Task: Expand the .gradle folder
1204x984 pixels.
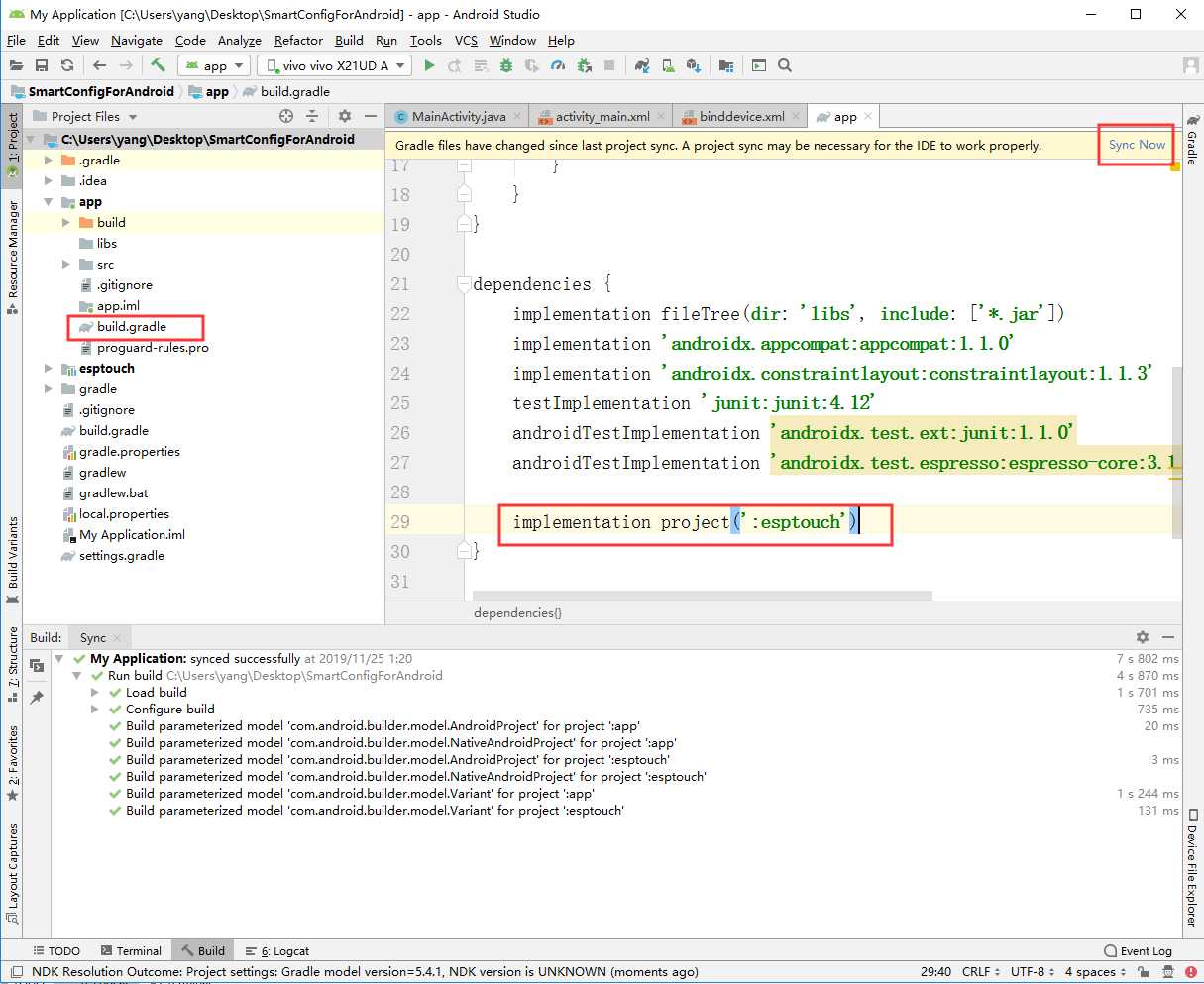Action: point(48,160)
